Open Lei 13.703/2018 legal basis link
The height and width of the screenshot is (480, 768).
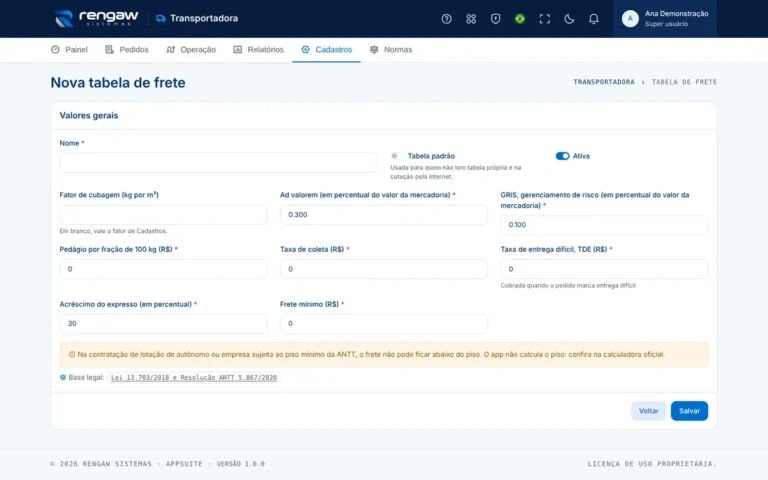[194, 378]
